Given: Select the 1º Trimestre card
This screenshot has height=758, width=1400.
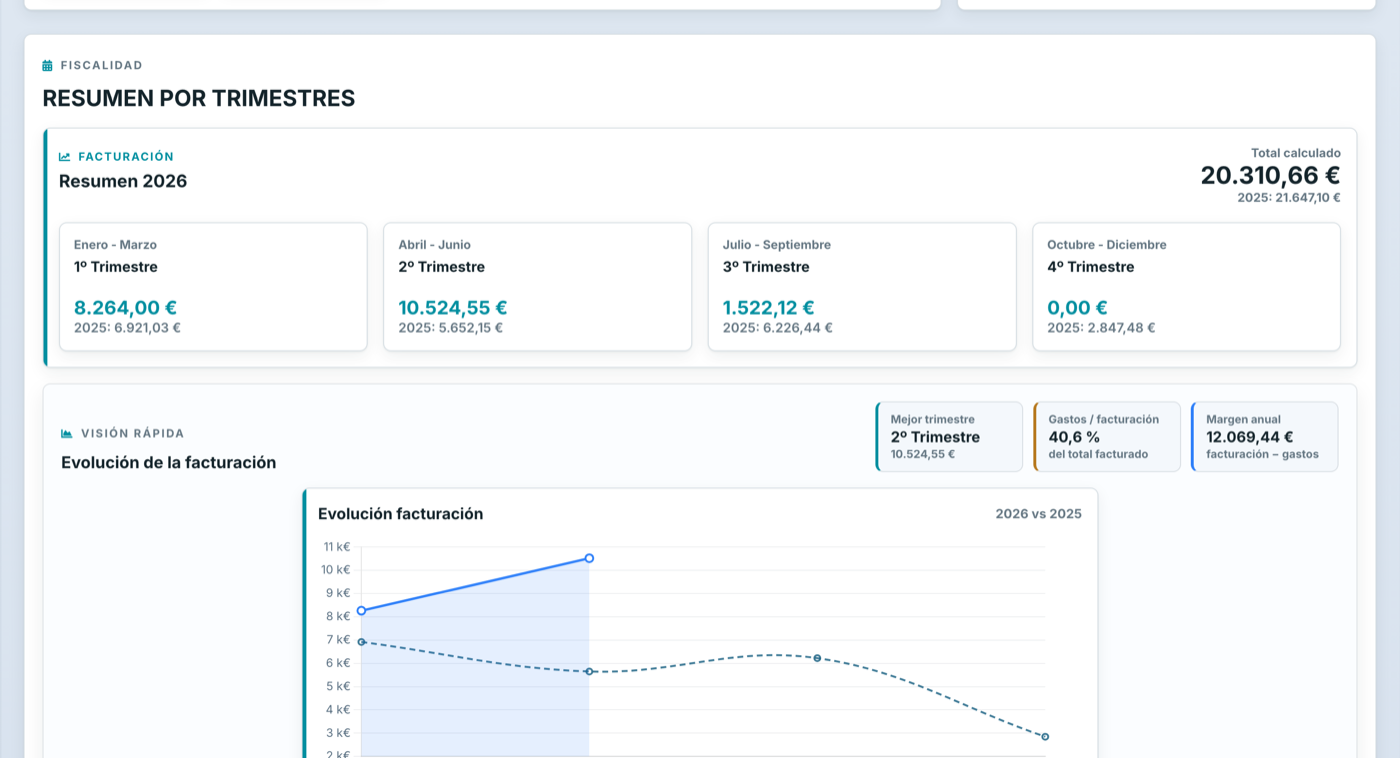Looking at the screenshot, I should point(213,287).
